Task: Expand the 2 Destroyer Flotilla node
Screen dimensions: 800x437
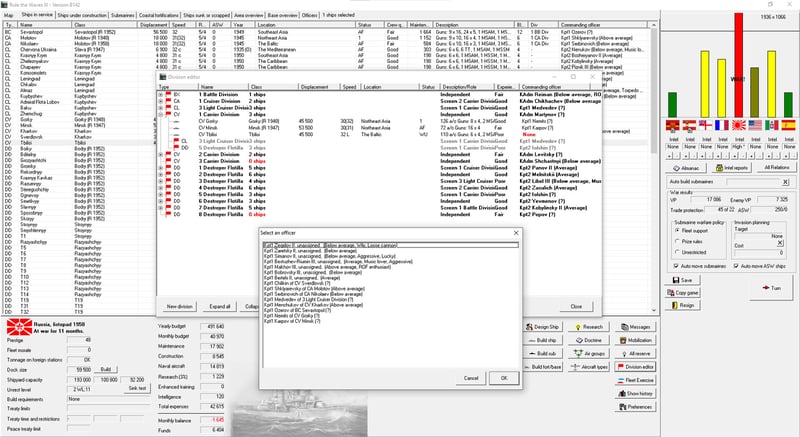Action: (161, 174)
